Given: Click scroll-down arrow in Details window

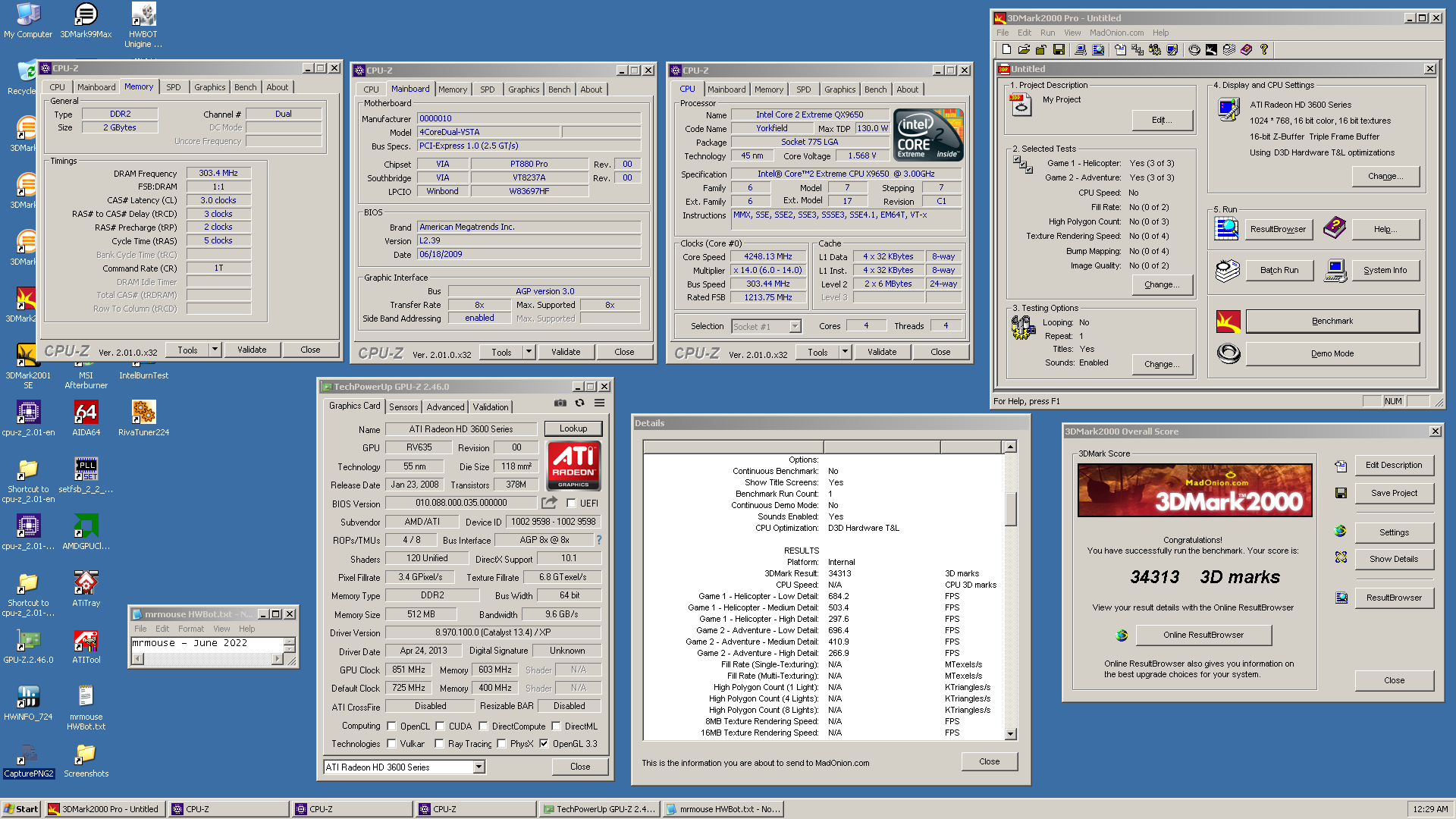Looking at the screenshot, I should click(x=1010, y=733).
